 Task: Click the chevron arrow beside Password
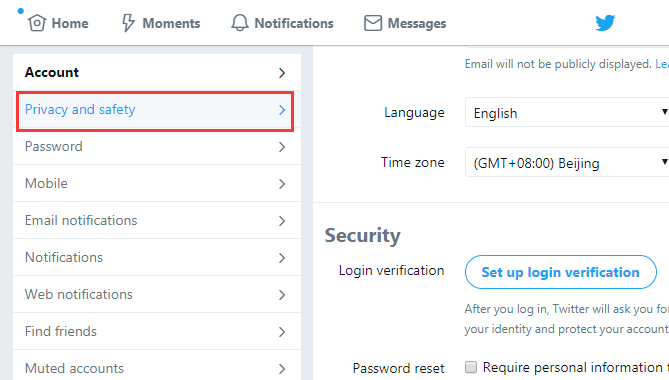(x=282, y=147)
